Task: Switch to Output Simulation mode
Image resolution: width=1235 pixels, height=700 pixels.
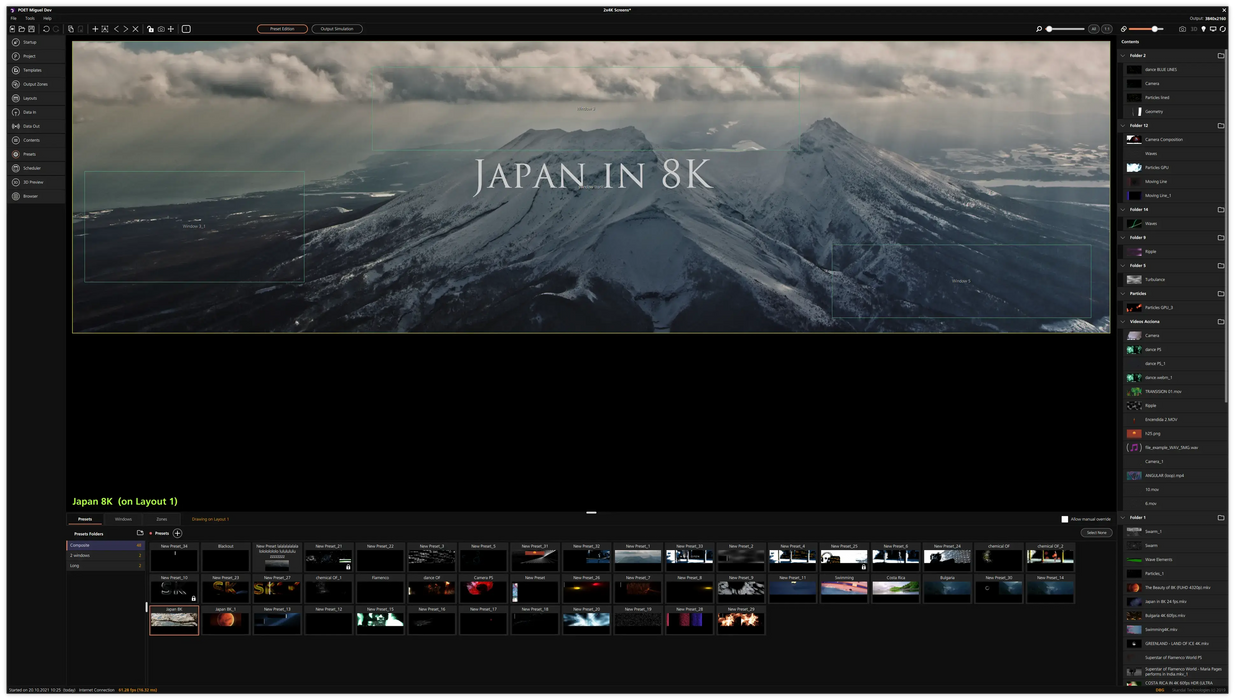Action: 337,29
